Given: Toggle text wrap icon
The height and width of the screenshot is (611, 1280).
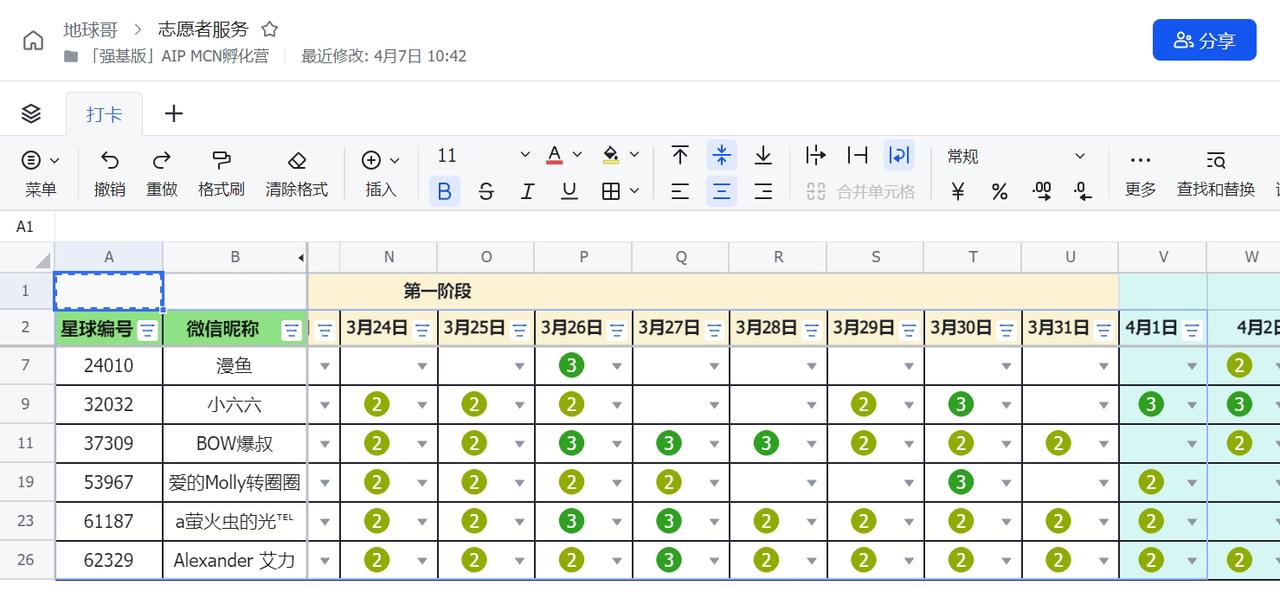Looking at the screenshot, I should coord(899,155).
